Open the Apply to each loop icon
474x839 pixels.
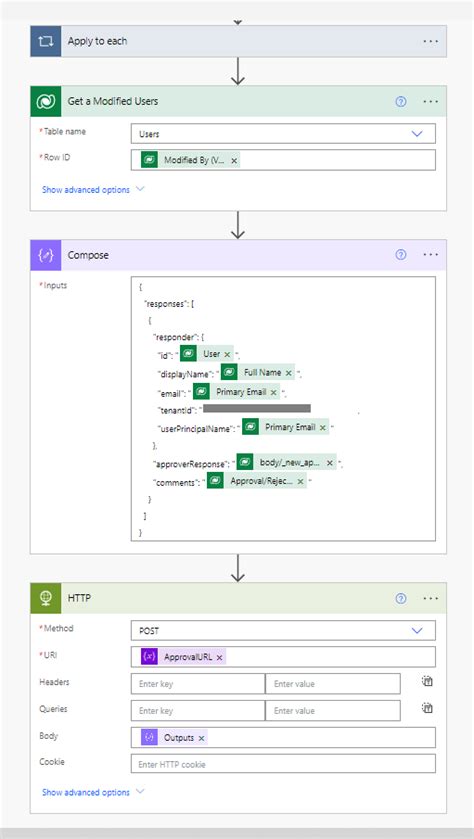45,41
